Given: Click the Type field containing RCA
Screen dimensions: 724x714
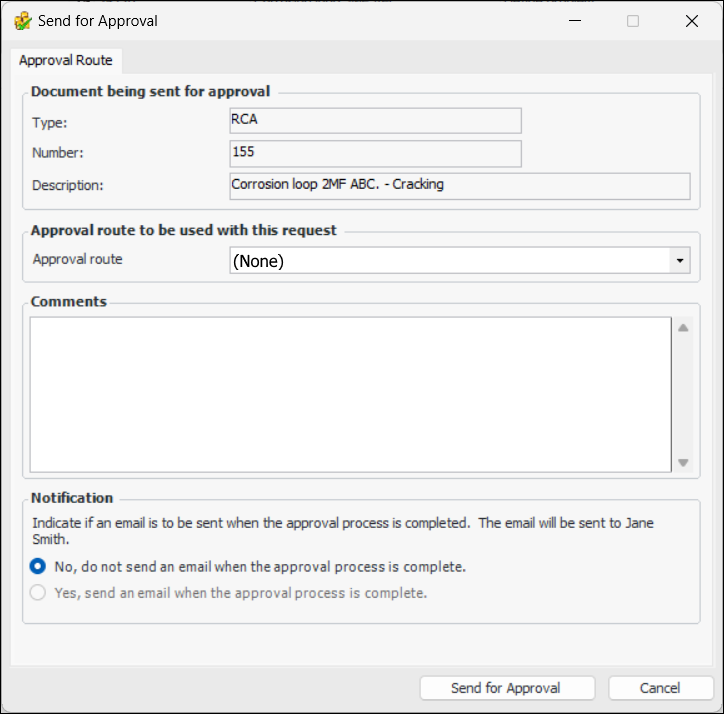Looking at the screenshot, I should (375, 121).
